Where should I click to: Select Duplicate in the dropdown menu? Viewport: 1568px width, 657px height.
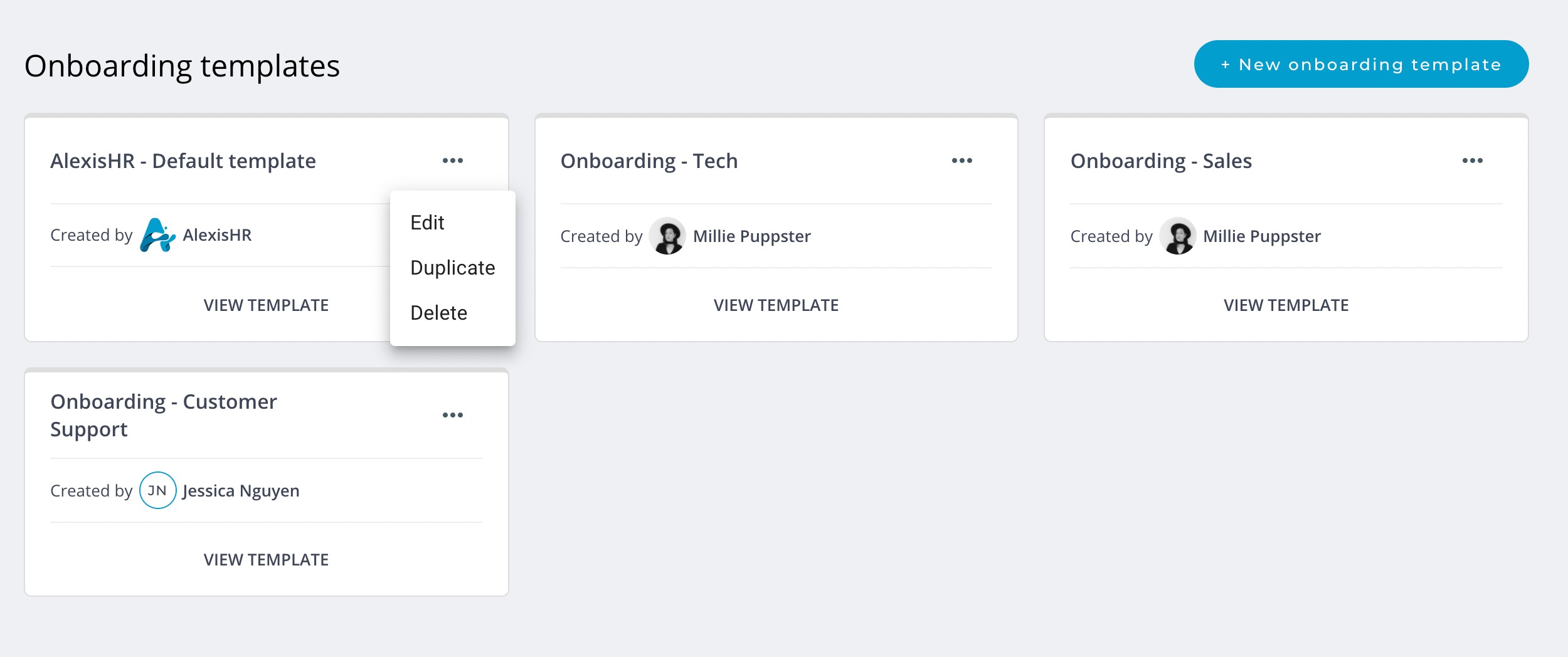point(452,268)
